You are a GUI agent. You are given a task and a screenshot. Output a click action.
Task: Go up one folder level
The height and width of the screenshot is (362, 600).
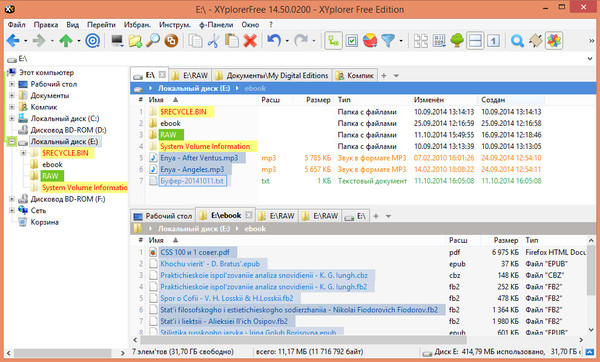click(x=66, y=41)
